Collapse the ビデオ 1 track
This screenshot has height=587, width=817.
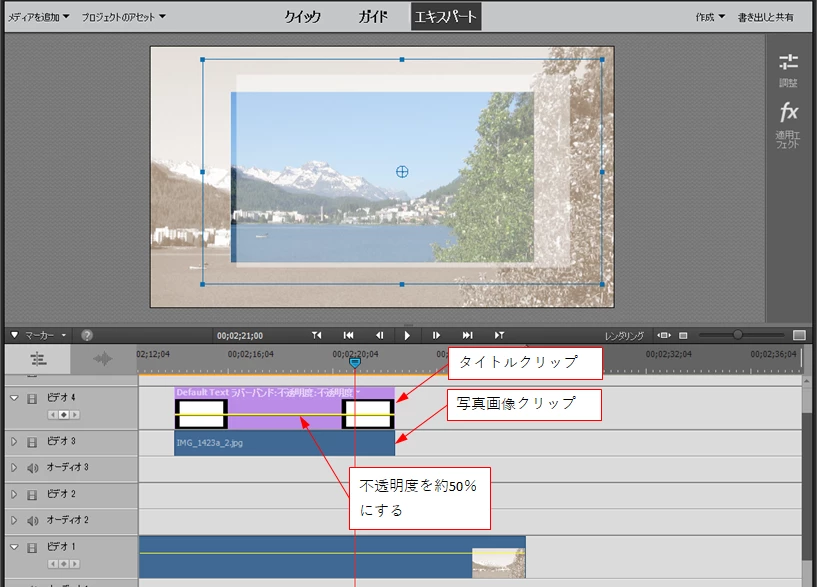click(14, 547)
